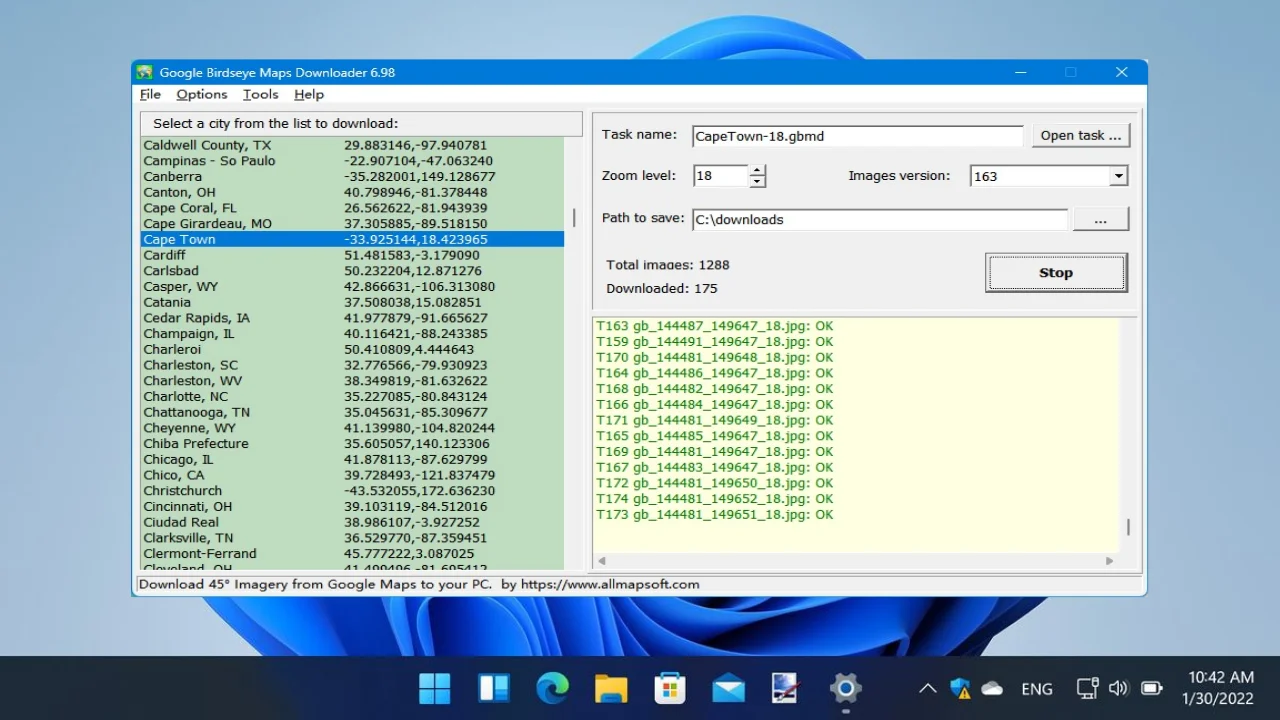Open the Widgets taskbar icon
This screenshot has width=1280, height=720.
pos(494,688)
